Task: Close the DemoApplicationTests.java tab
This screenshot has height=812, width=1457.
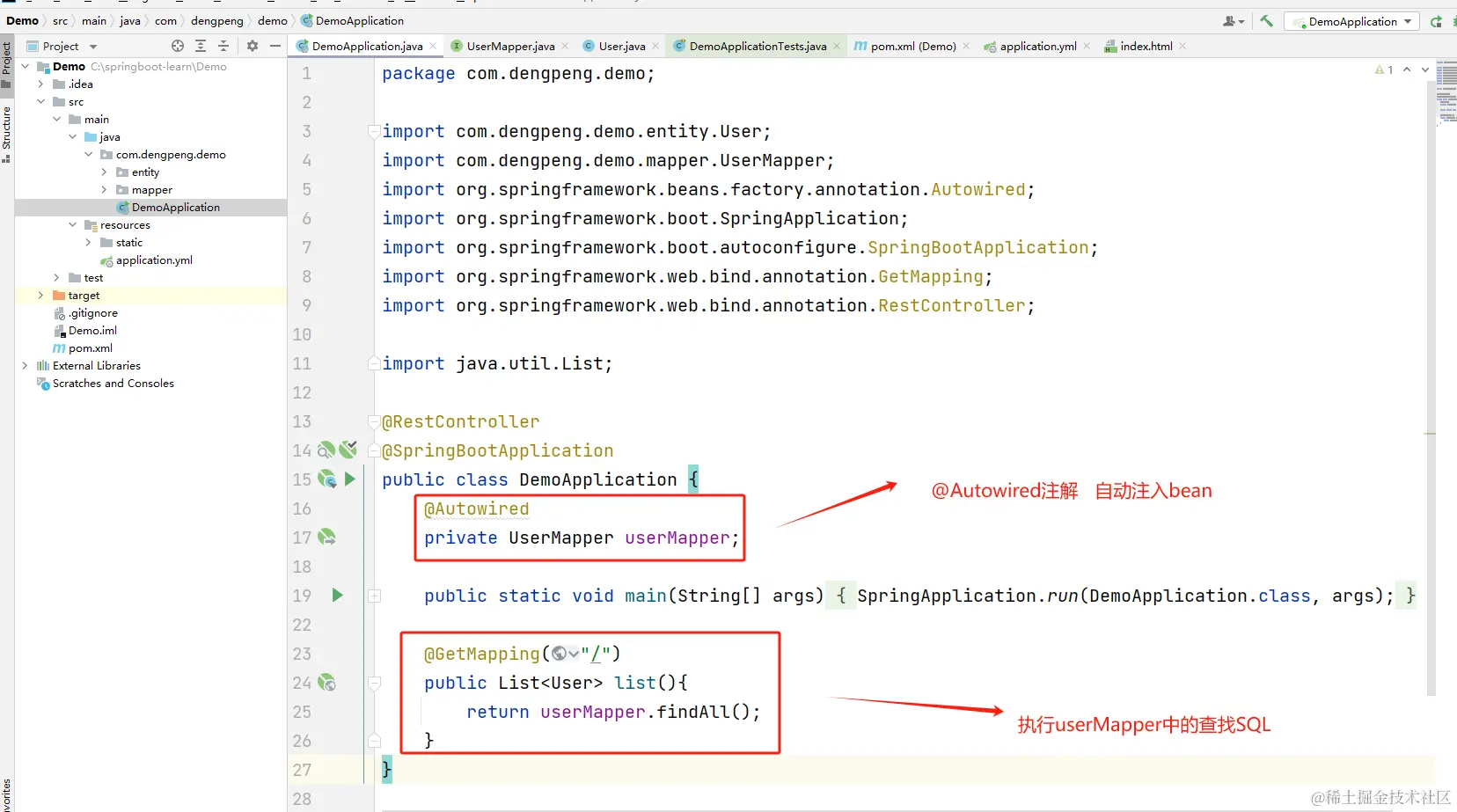Action: click(837, 46)
